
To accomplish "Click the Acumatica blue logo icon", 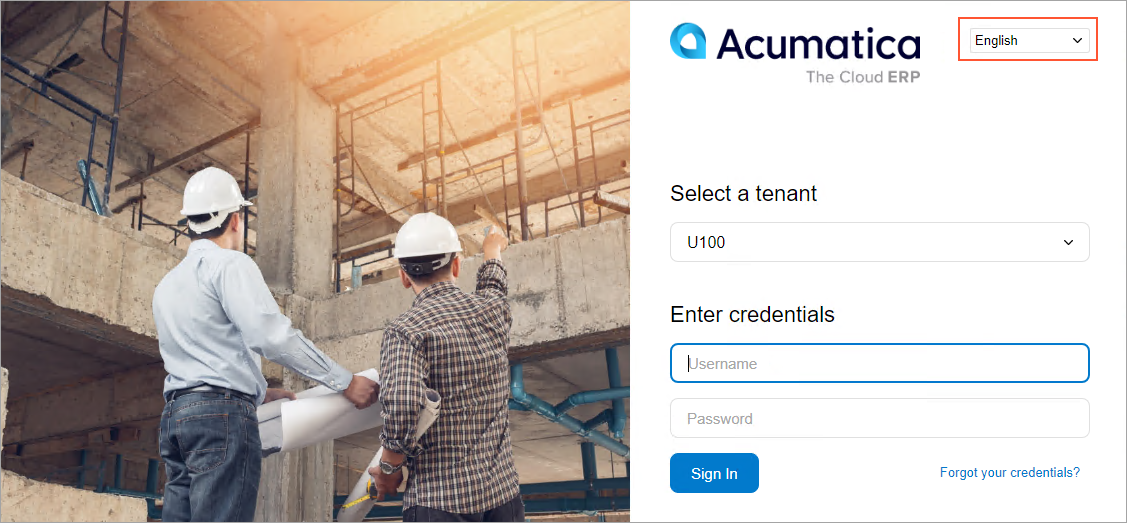I will tap(688, 43).
